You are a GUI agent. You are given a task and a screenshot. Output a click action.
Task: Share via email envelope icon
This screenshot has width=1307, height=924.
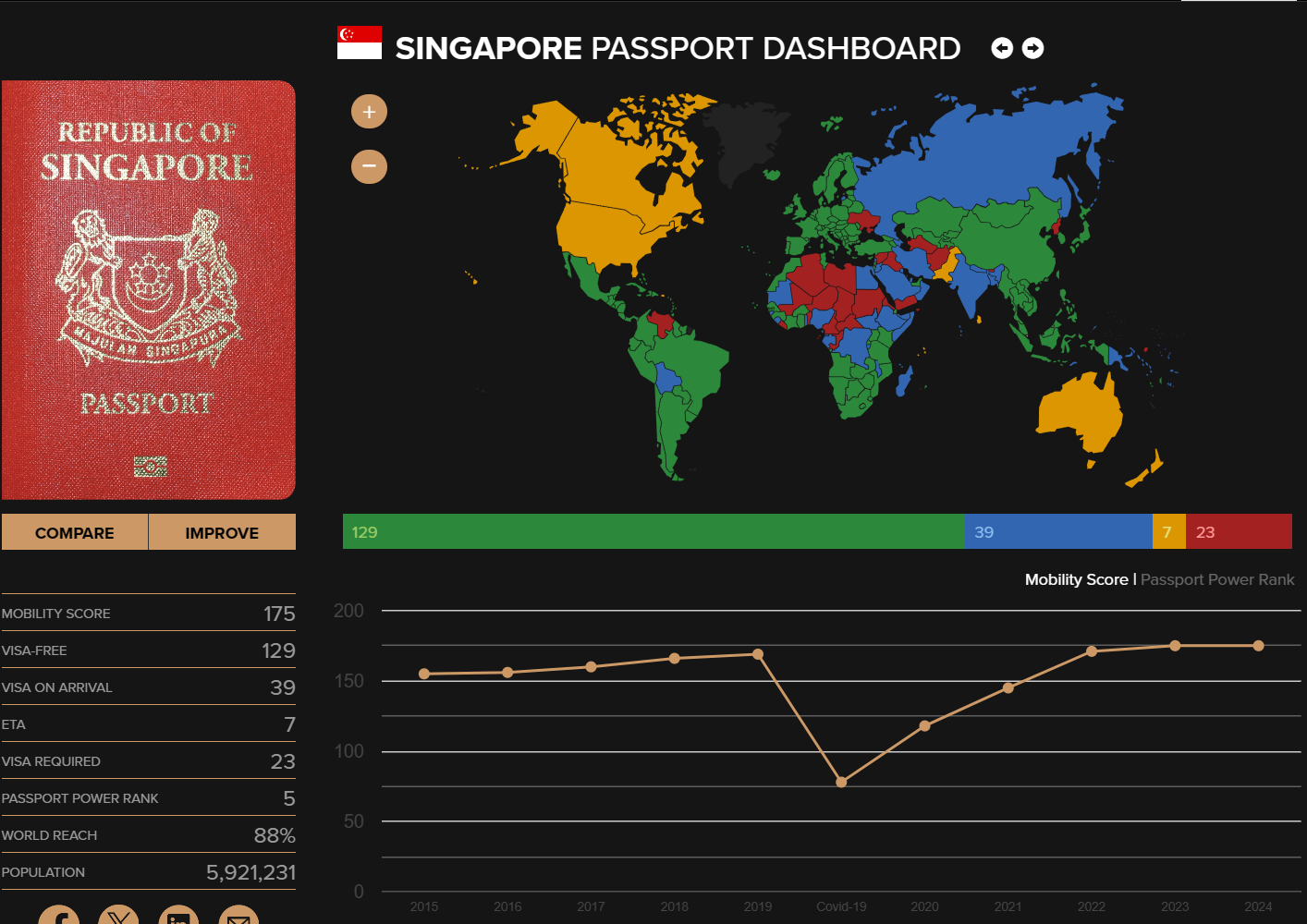pyautogui.click(x=238, y=915)
